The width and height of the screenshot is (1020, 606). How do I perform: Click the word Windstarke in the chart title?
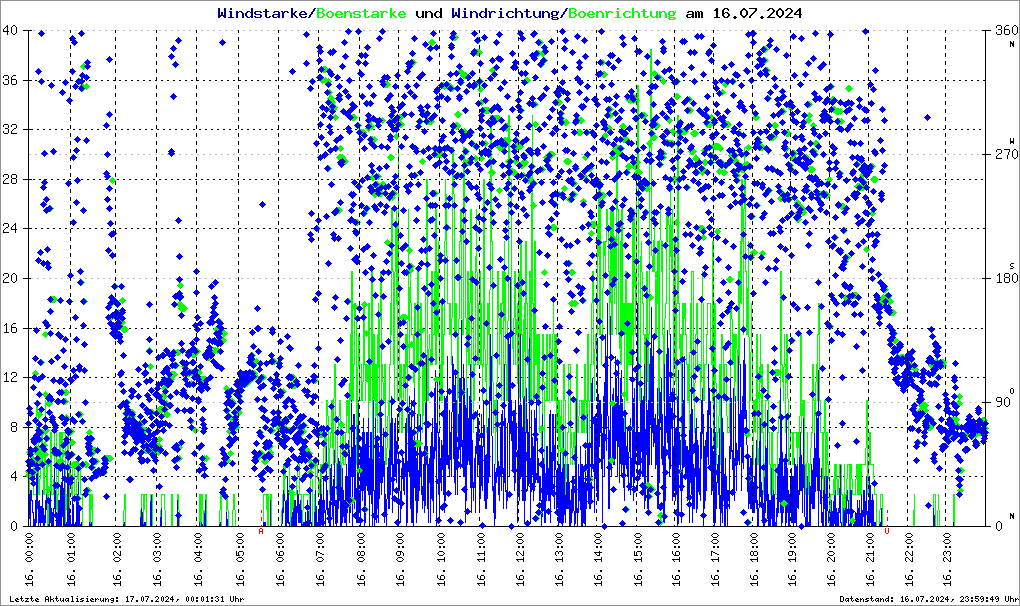(x=262, y=13)
